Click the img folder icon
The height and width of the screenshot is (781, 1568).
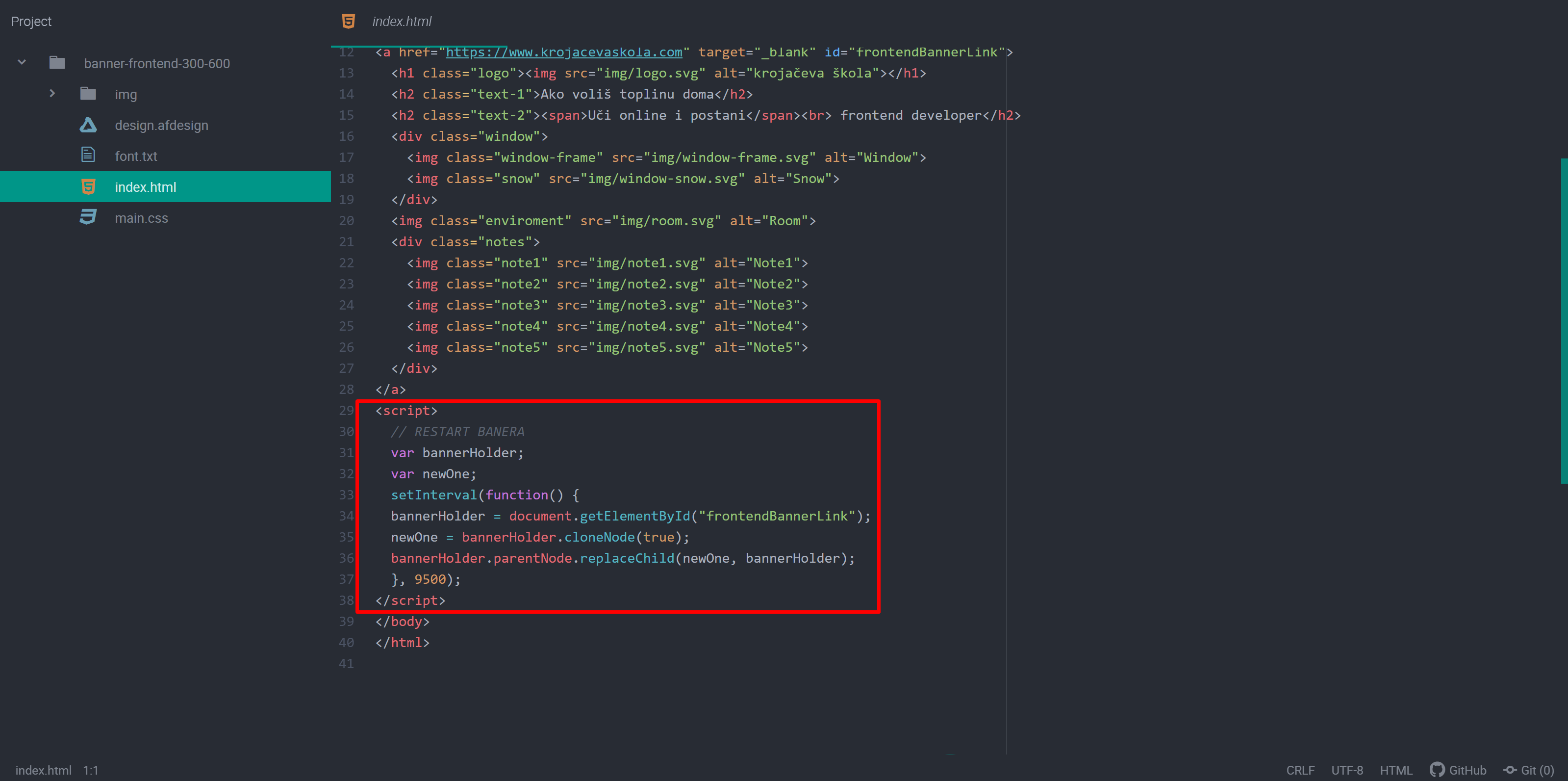(x=88, y=94)
